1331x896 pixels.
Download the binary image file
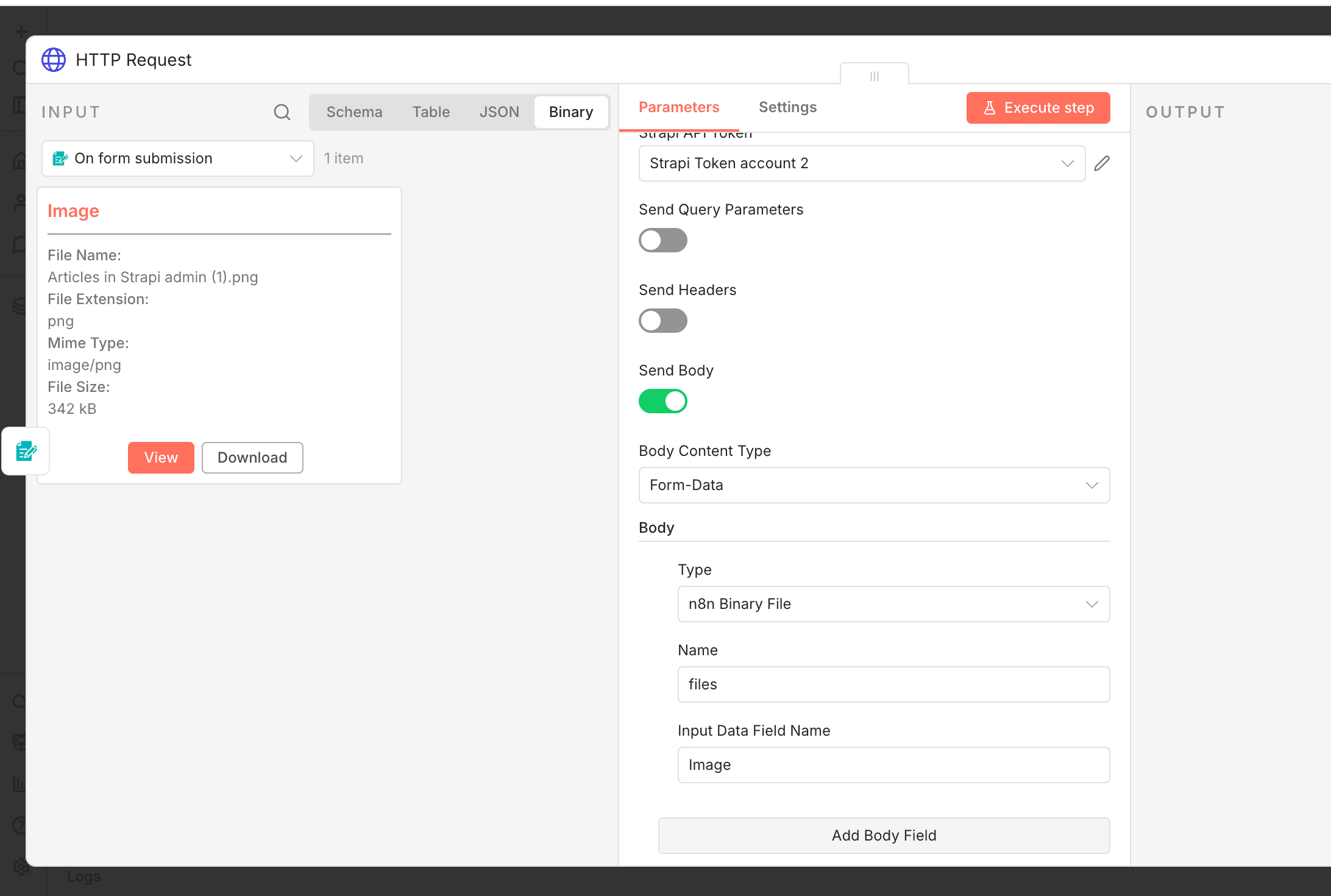252,458
